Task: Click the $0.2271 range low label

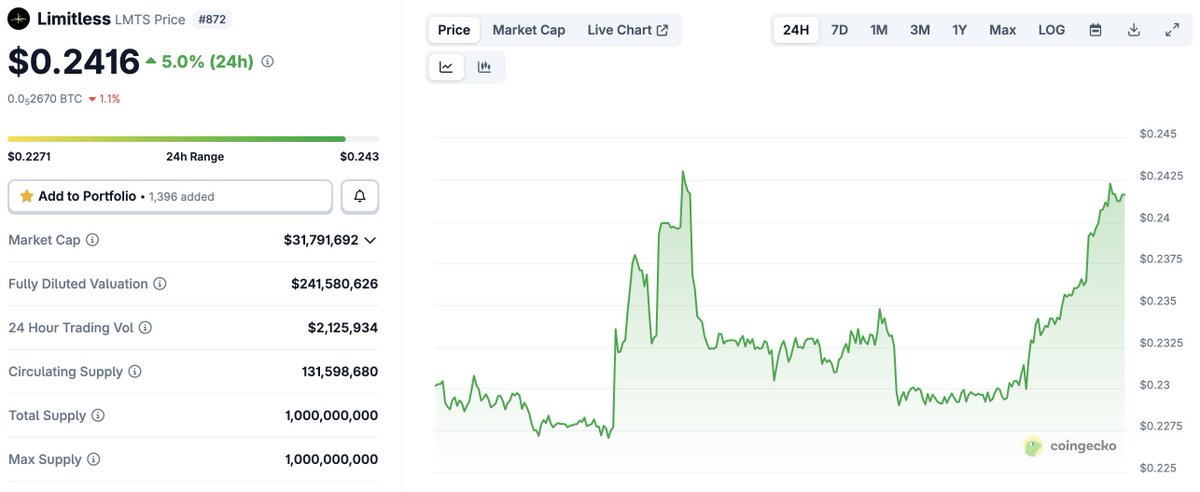Action: pyautogui.click(x=29, y=157)
